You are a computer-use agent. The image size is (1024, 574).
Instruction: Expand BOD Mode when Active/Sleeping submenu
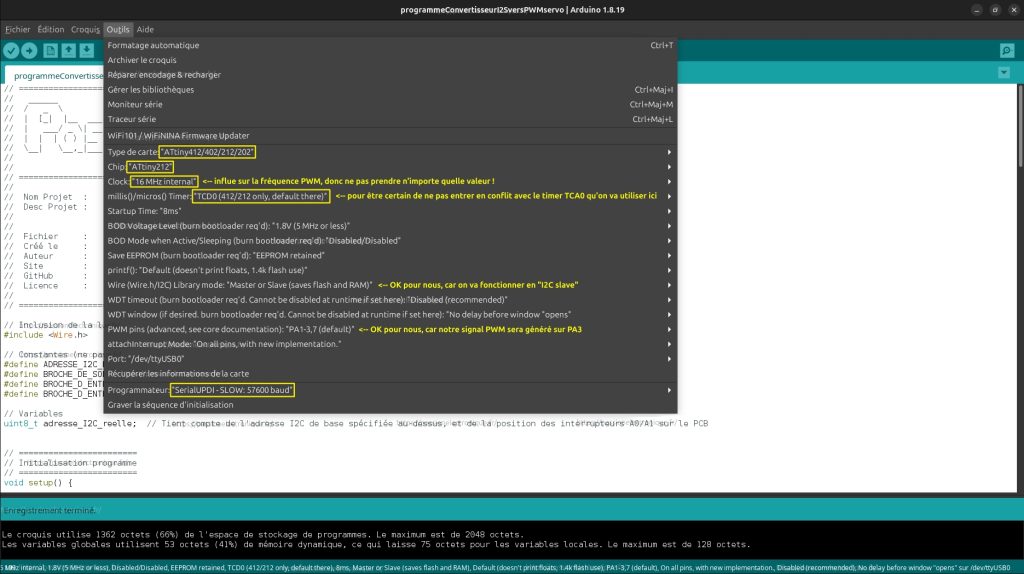[390, 240]
